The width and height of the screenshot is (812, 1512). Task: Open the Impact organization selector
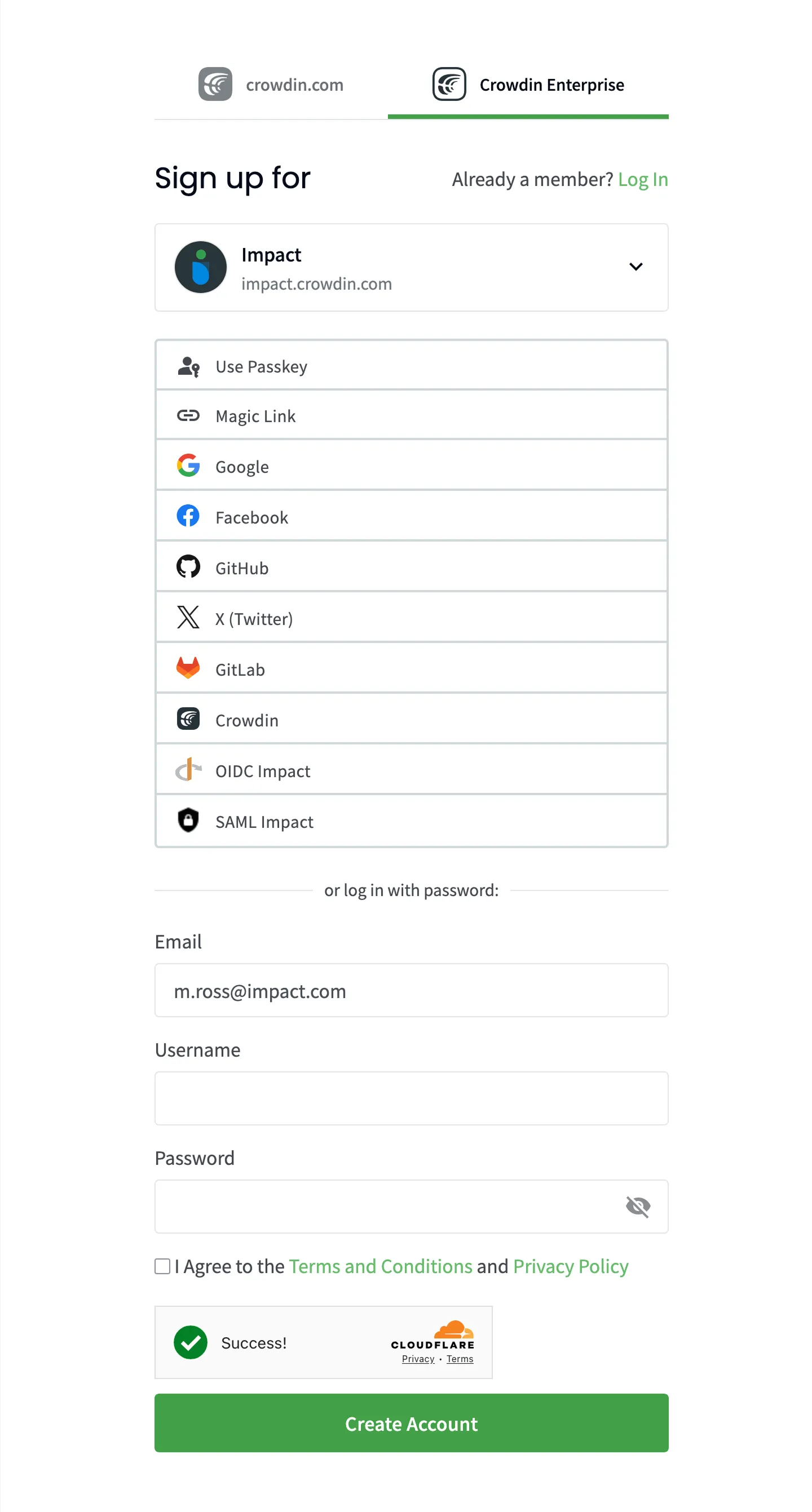click(411, 268)
